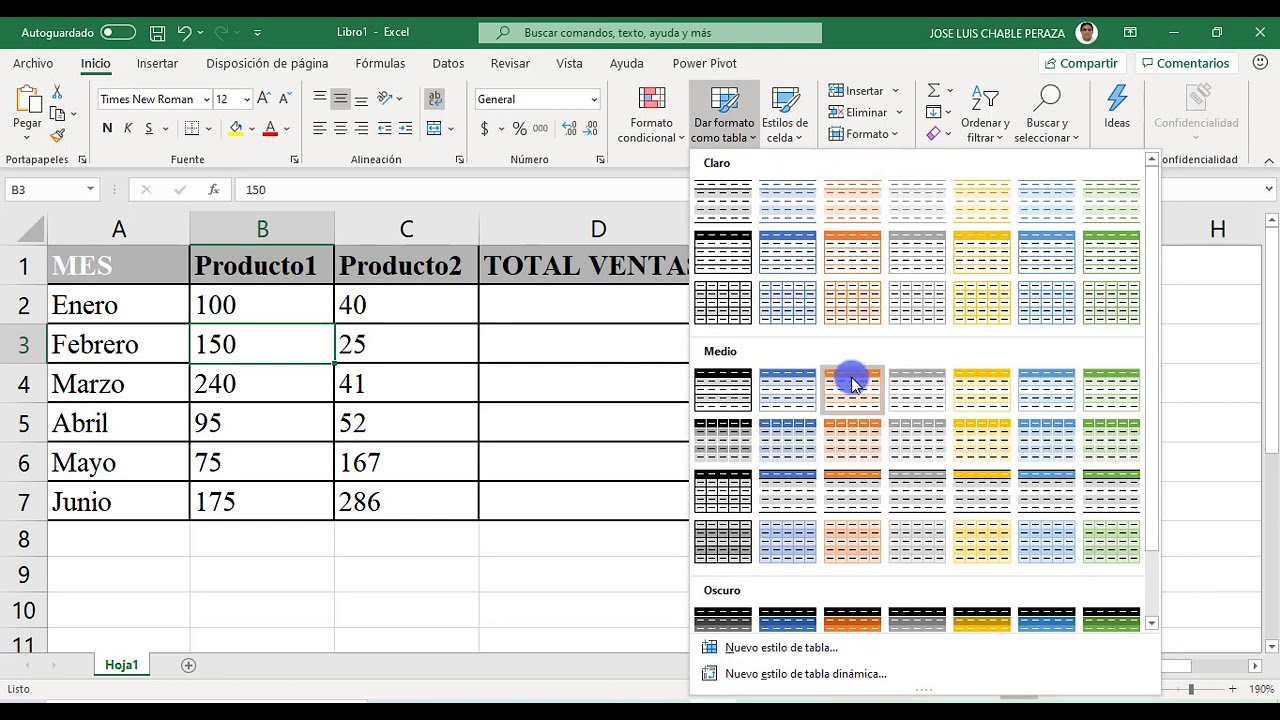Screen dimensions: 1280x720
Task: Switch to the Insertar tab
Action: pos(157,63)
